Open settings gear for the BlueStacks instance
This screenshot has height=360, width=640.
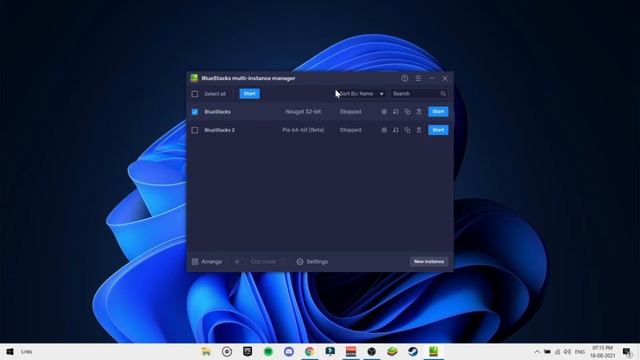click(384, 112)
